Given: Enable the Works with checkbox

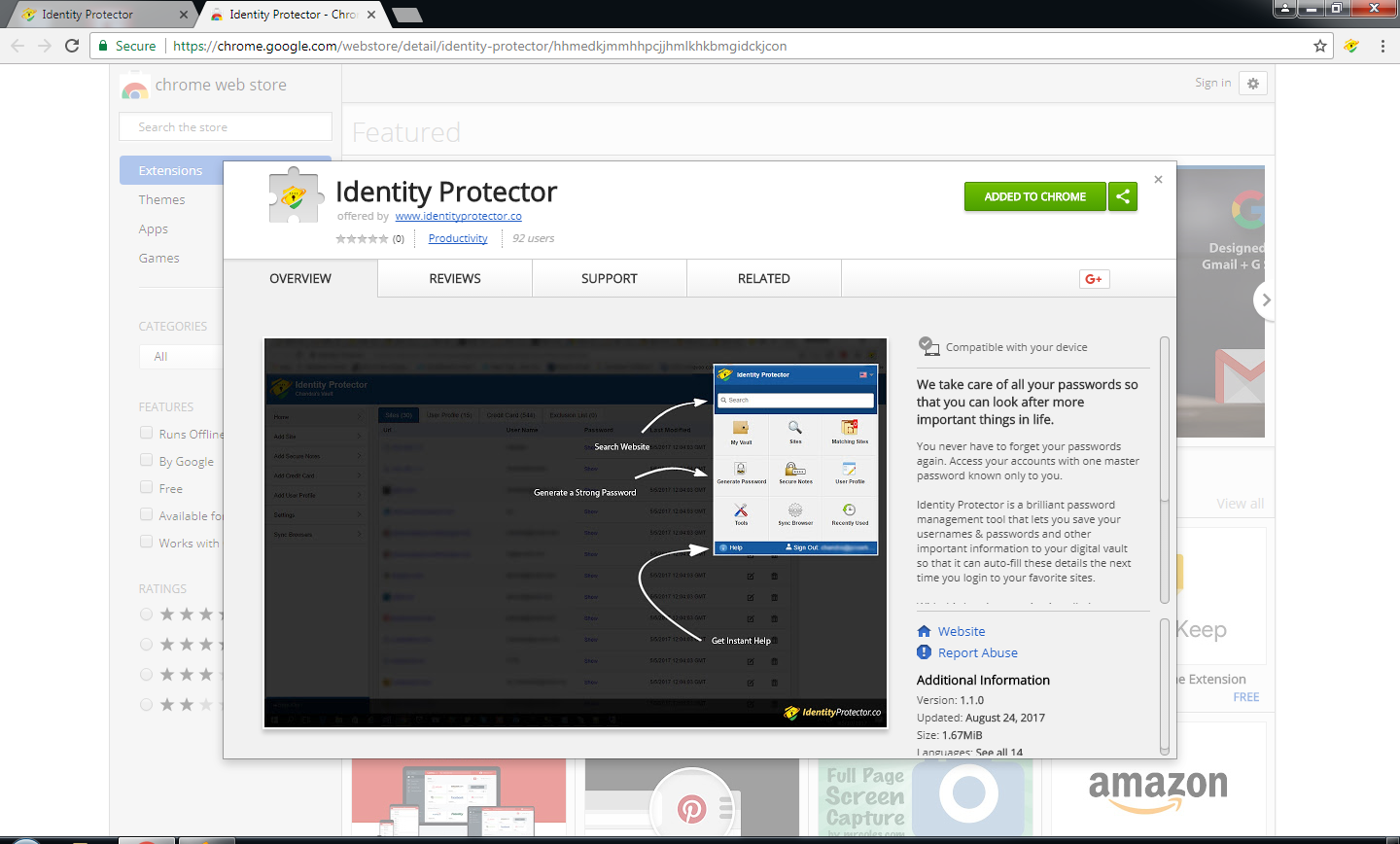Looking at the screenshot, I should [147, 542].
